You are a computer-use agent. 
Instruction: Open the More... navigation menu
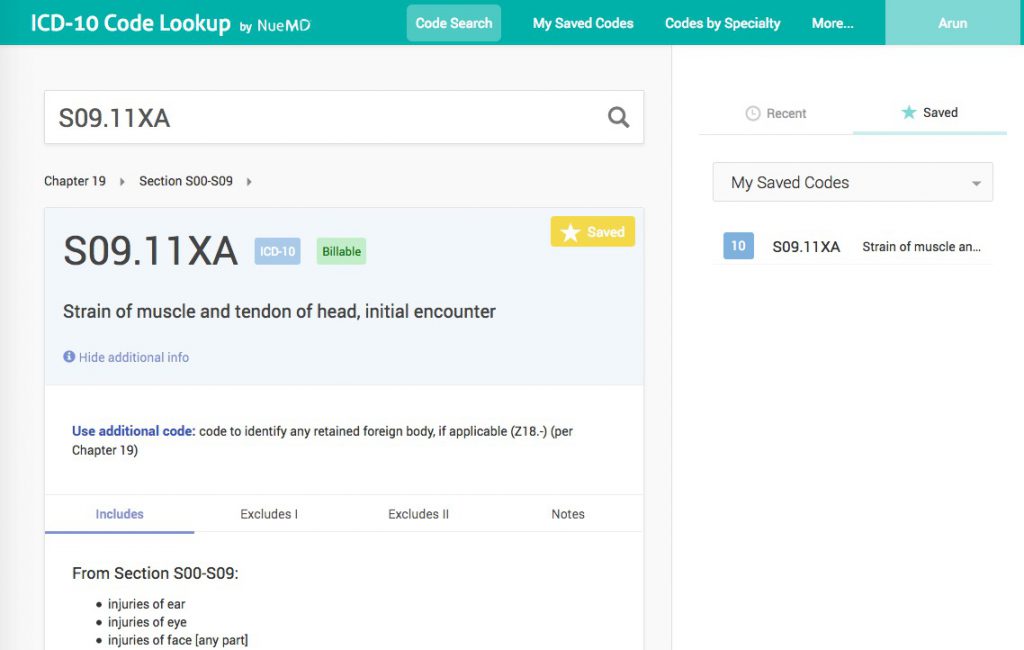tap(832, 23)
